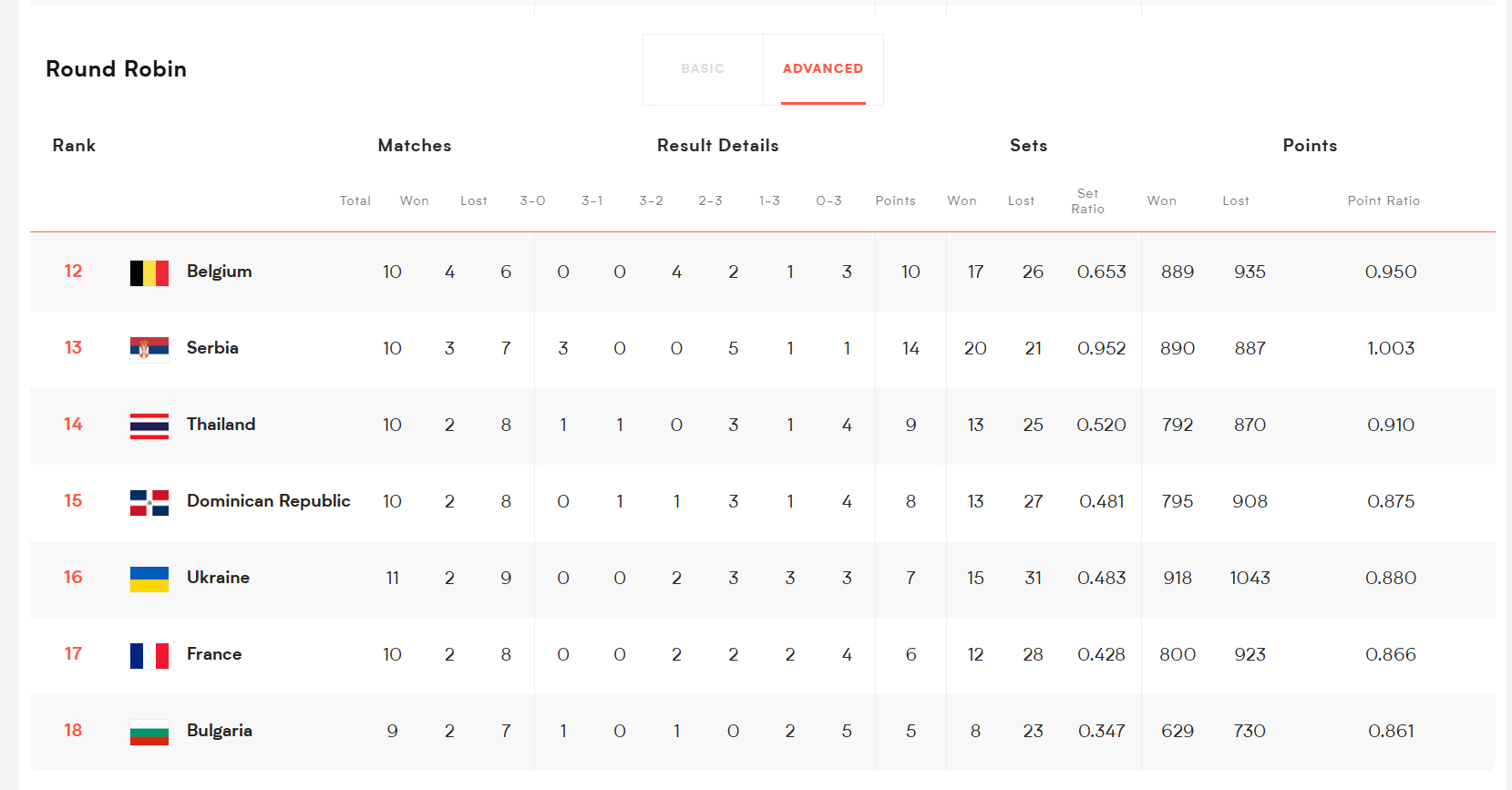Viewport: 1512px width, 790px height.
Task: Select the Advanced tab
Action: tap(823, 69)
